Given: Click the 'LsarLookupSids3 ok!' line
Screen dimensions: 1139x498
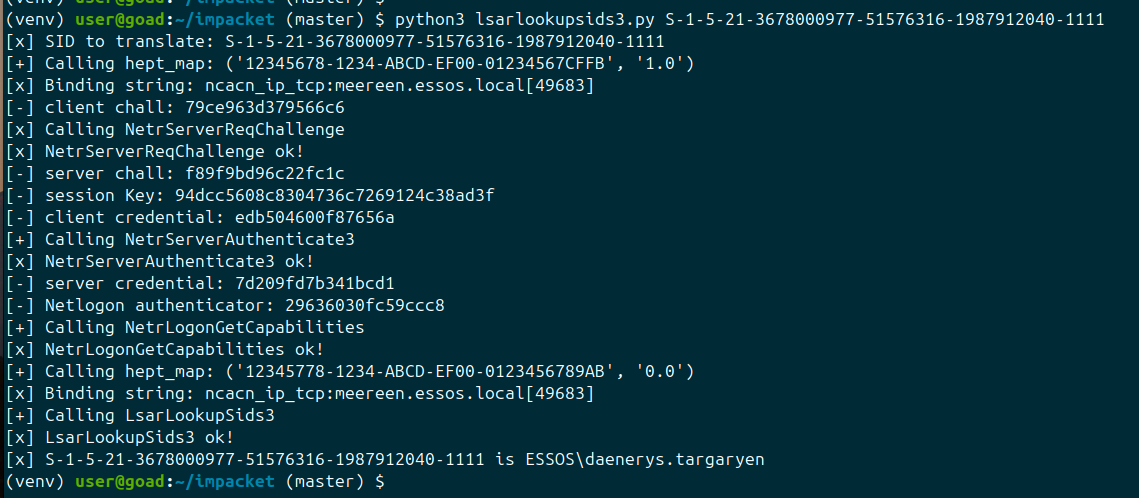Looking at the screenshot, I should pos(119,437).
